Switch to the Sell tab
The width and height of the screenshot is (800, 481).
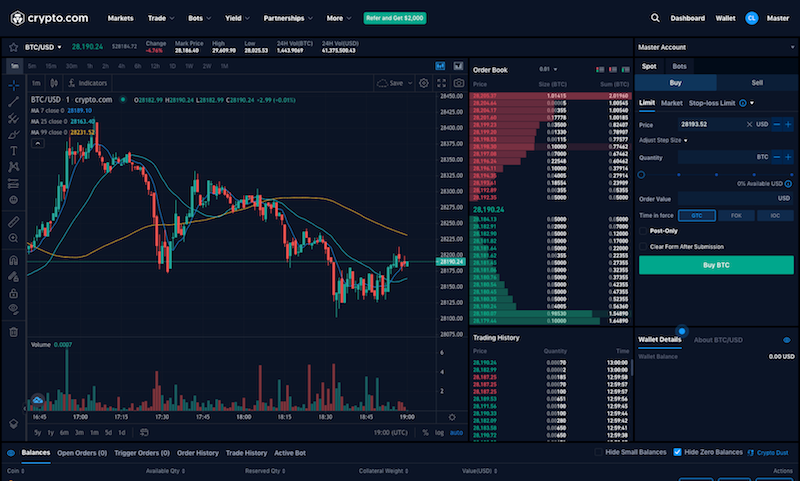point(757,83)
